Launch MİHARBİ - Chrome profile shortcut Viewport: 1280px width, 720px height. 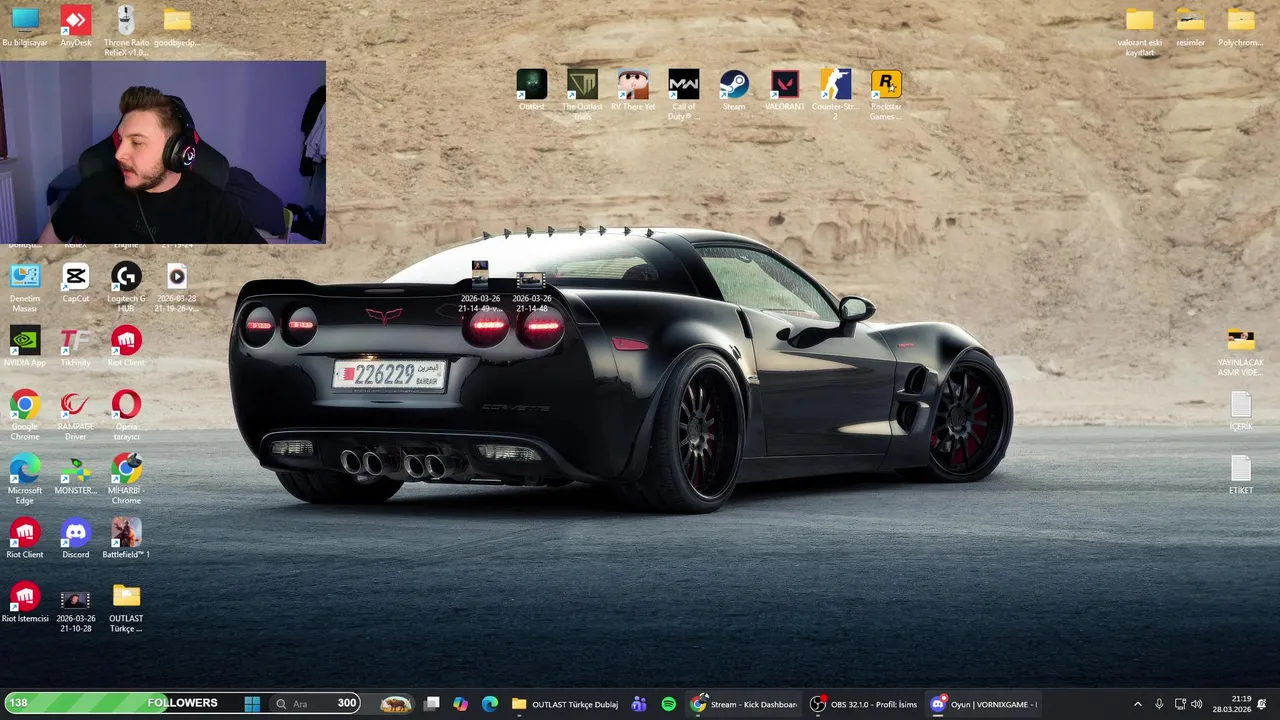[126, 480]
